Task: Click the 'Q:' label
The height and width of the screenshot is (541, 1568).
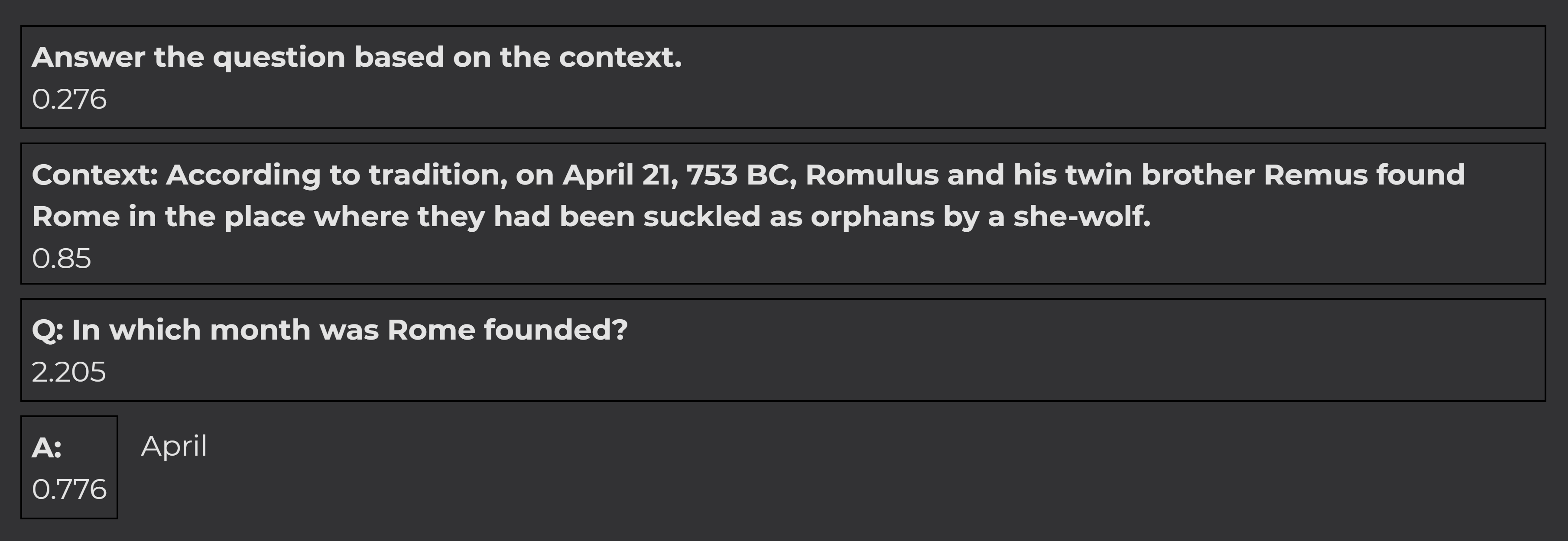Action: tap(48, 330)
